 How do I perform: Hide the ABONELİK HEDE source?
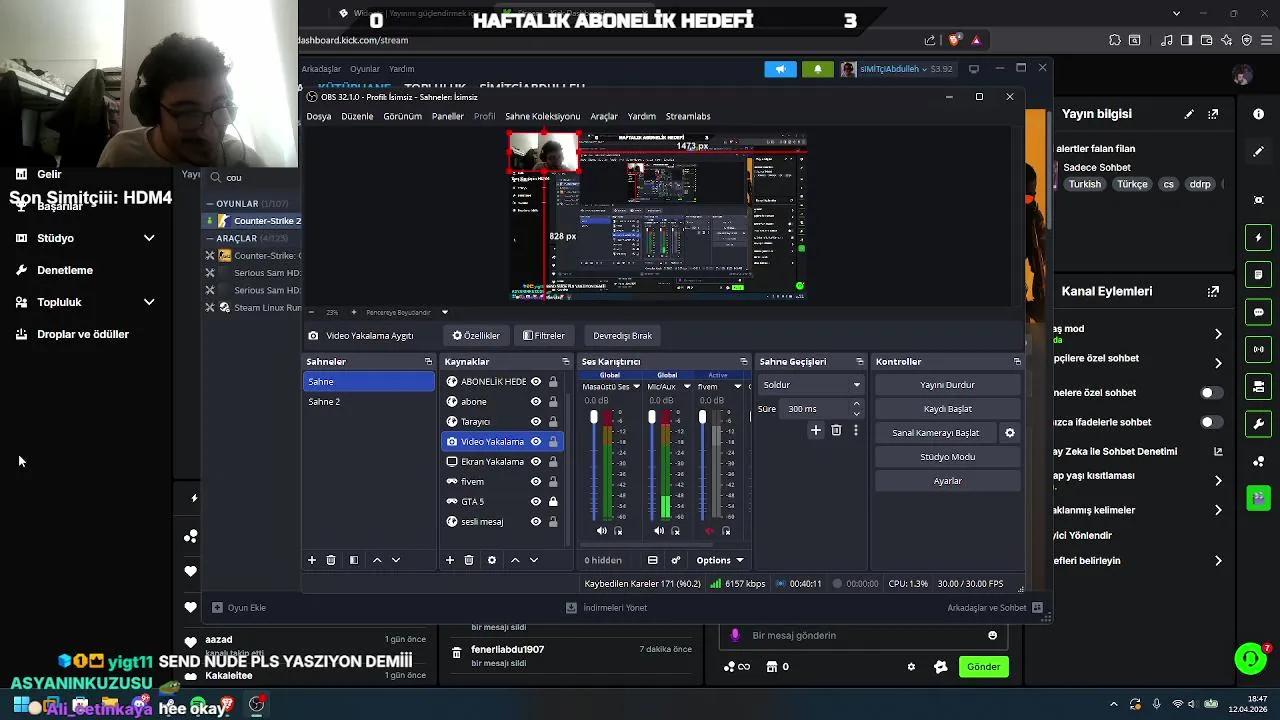tap(536, 381)
